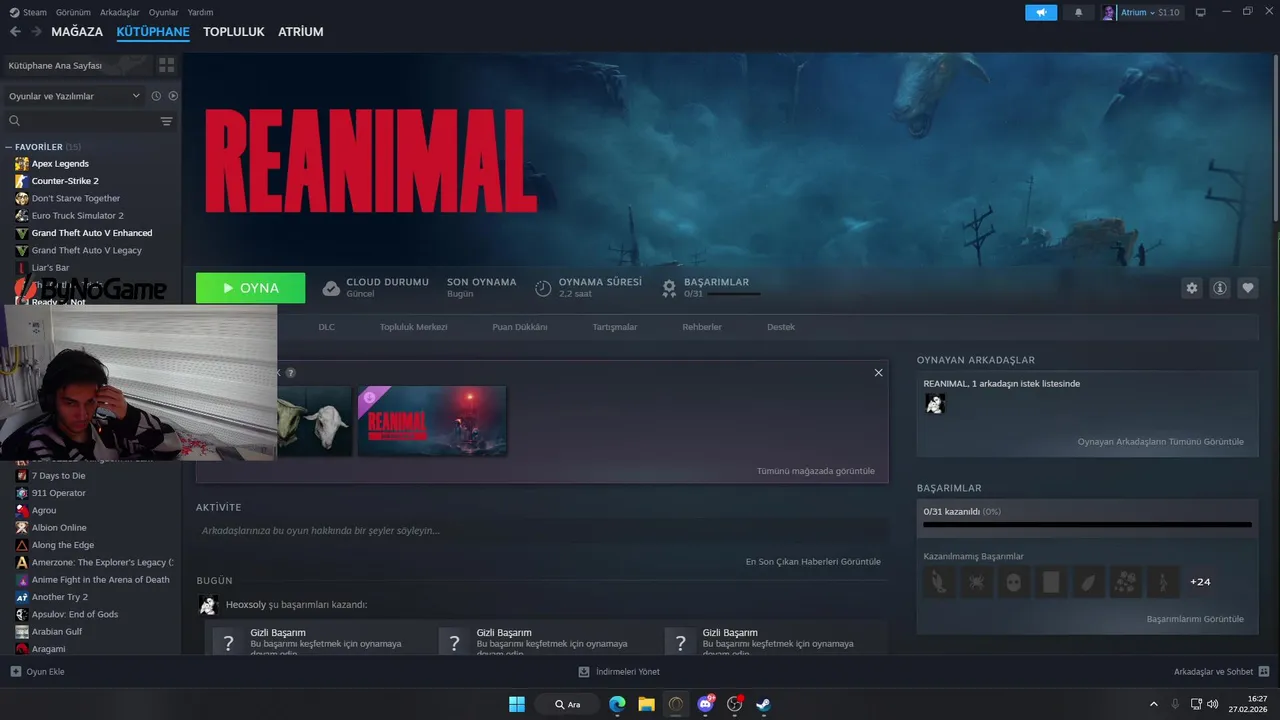The height and width of the screenshot is (720, 1280).
Task: Open Destek tab
Action: pos(781,327)
